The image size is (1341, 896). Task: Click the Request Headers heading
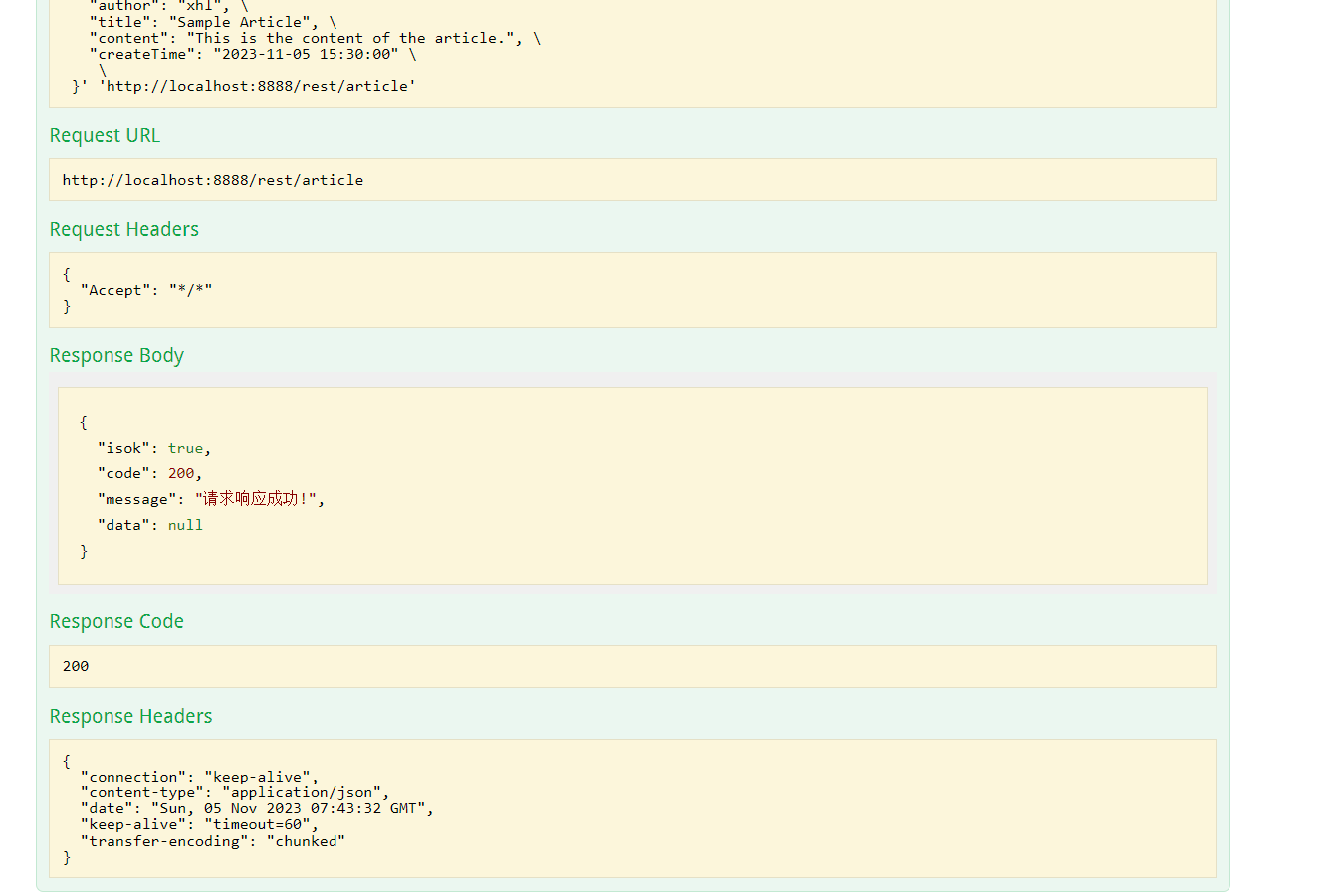click(124, 230)
